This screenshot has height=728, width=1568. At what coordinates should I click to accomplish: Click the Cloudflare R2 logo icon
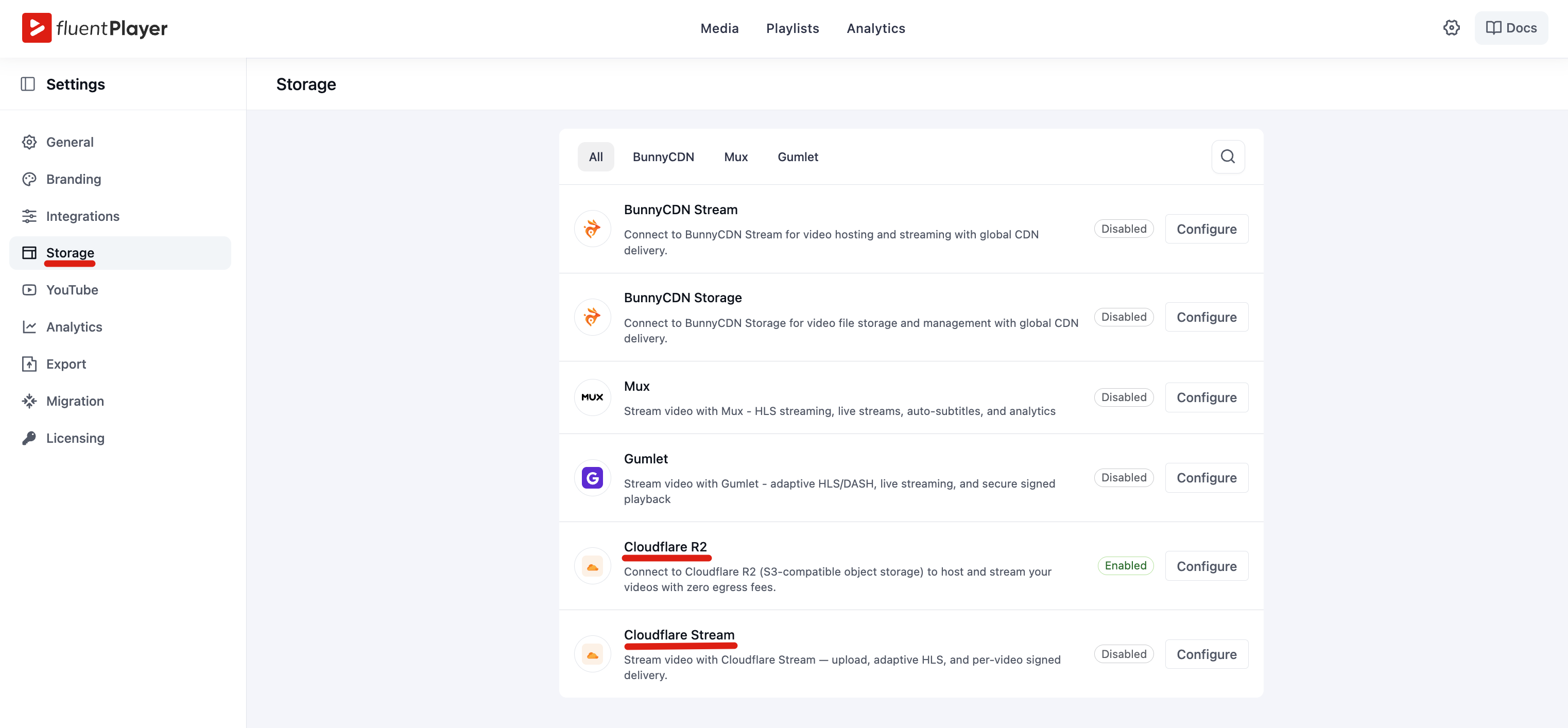(592, 566)
